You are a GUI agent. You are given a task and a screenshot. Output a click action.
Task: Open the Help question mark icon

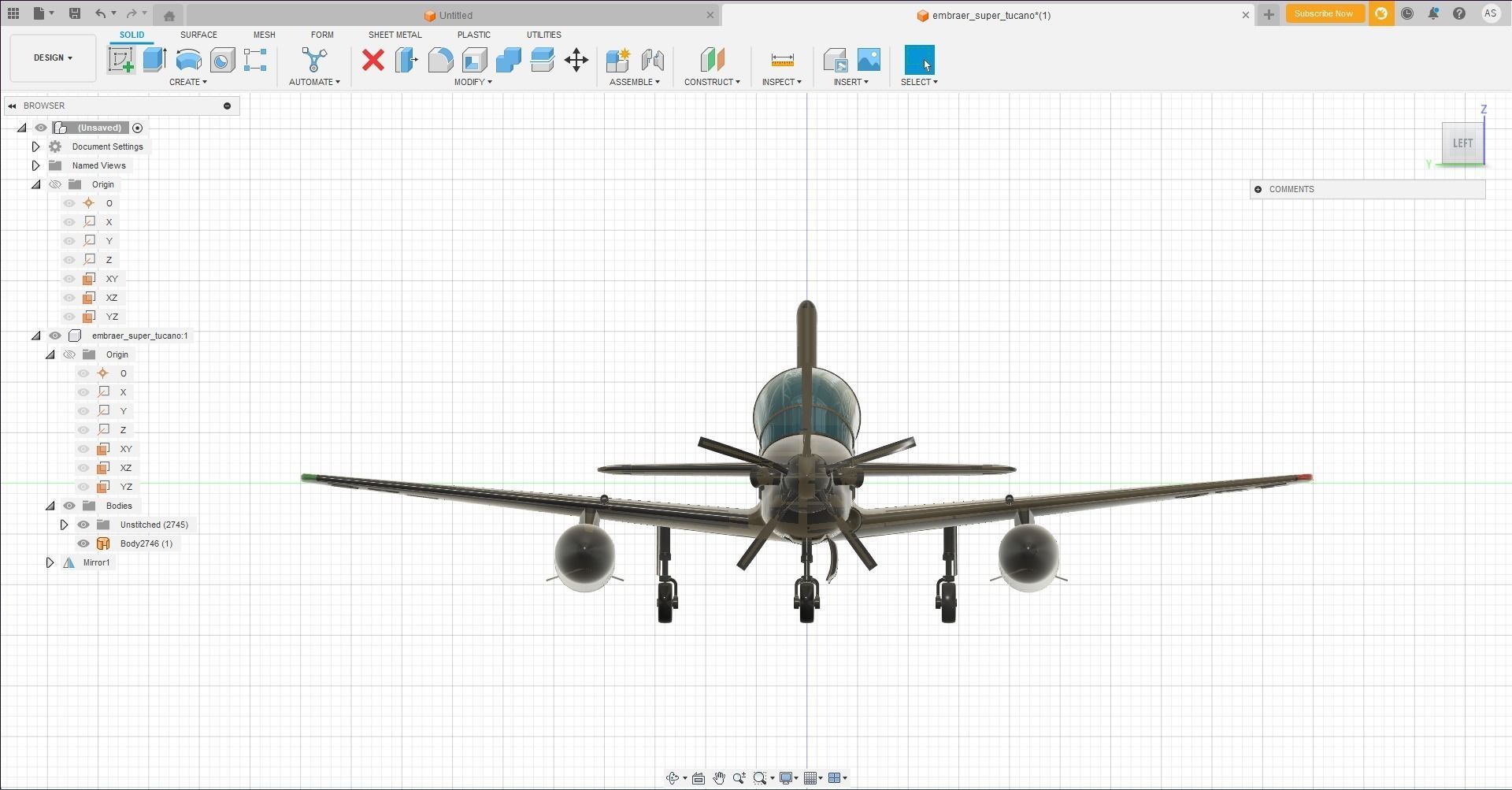point(1459,13)
